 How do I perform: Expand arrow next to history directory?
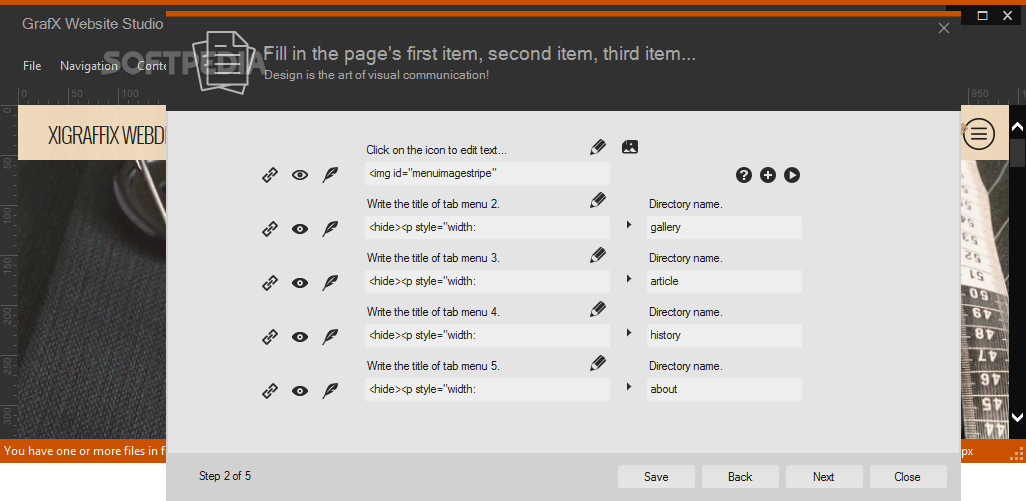629,332
